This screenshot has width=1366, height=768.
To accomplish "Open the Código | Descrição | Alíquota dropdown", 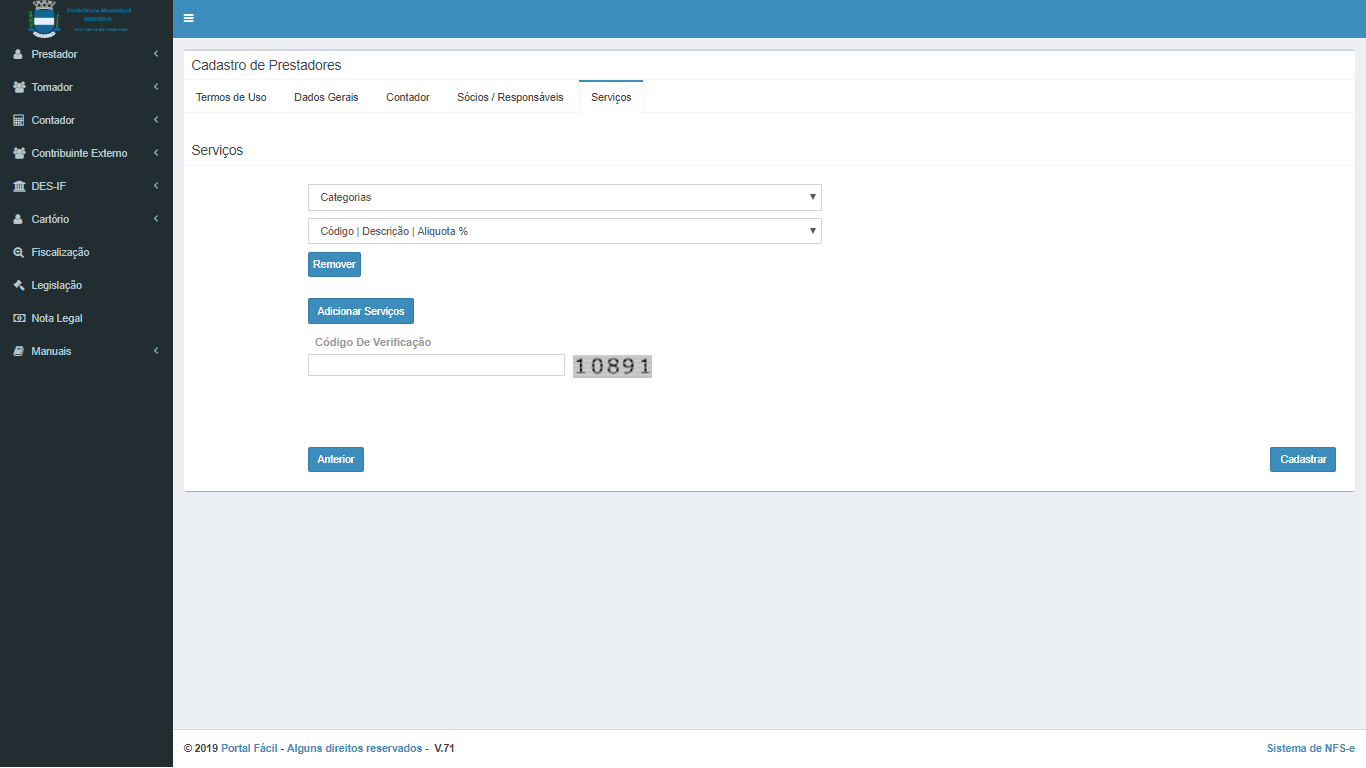I will point(564,231).
